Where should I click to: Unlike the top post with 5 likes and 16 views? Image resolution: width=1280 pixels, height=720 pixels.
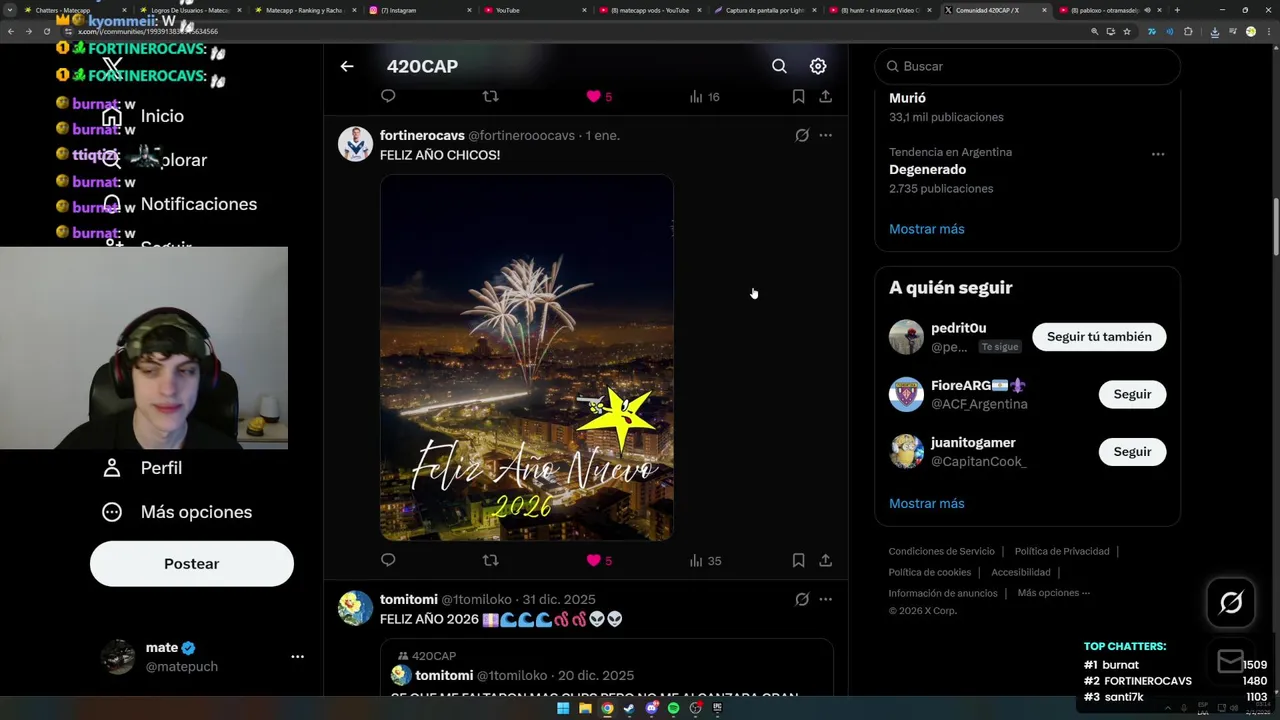(599, 96)
